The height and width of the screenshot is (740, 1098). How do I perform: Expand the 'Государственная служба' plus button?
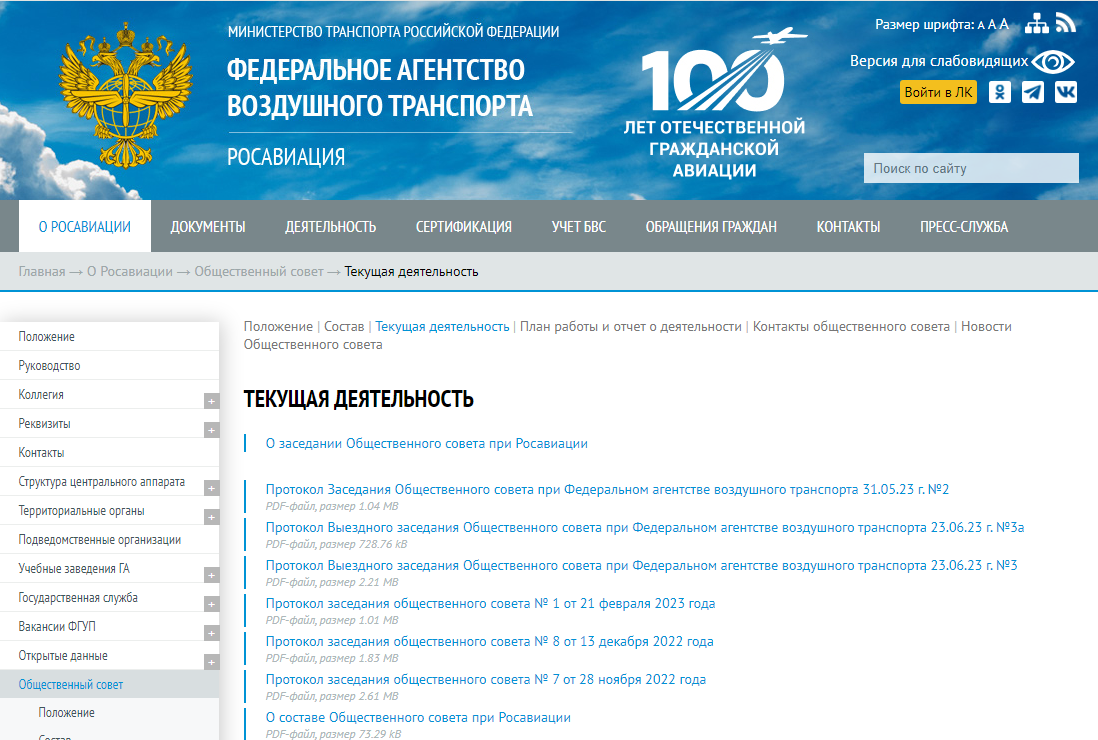211,603
